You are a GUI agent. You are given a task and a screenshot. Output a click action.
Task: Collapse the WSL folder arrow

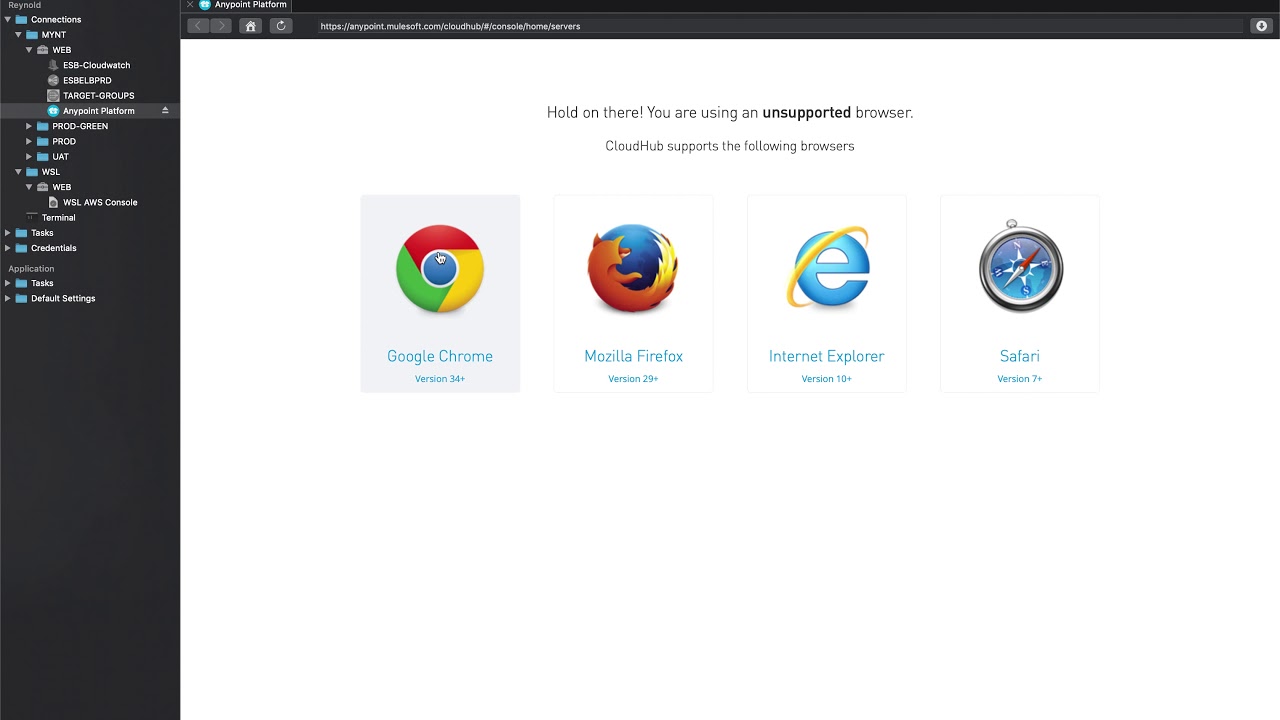pos(18,172)
